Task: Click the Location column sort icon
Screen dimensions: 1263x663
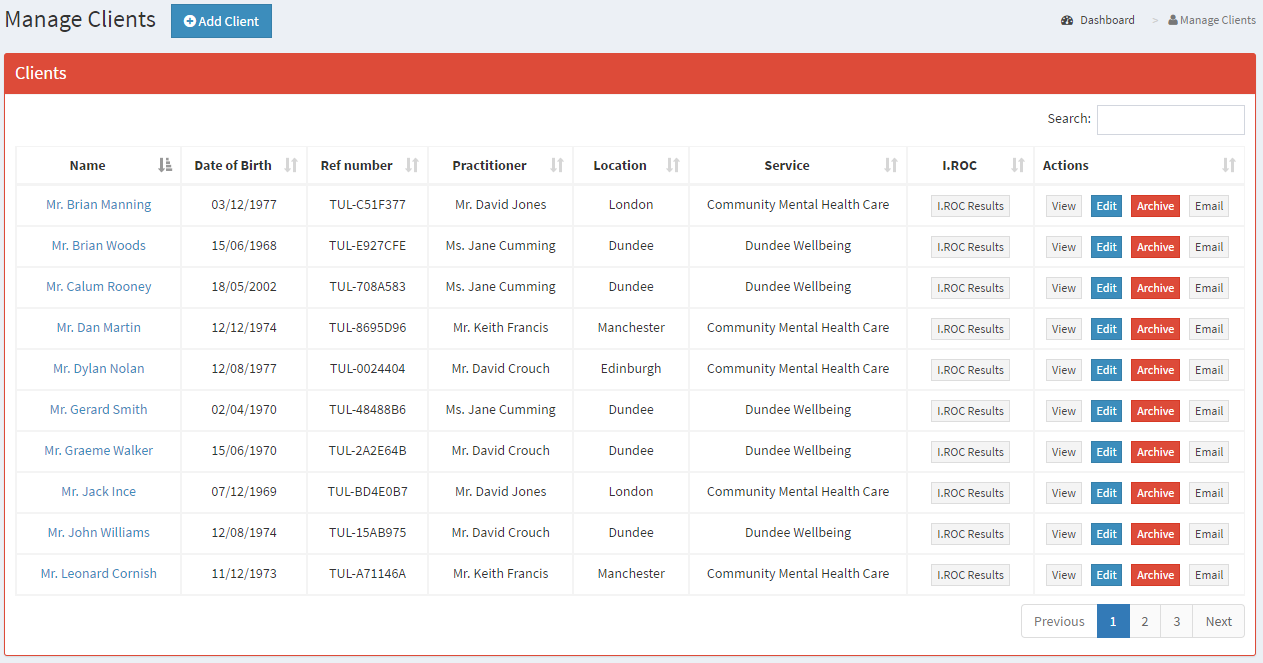Action: [x=673, y=165]
